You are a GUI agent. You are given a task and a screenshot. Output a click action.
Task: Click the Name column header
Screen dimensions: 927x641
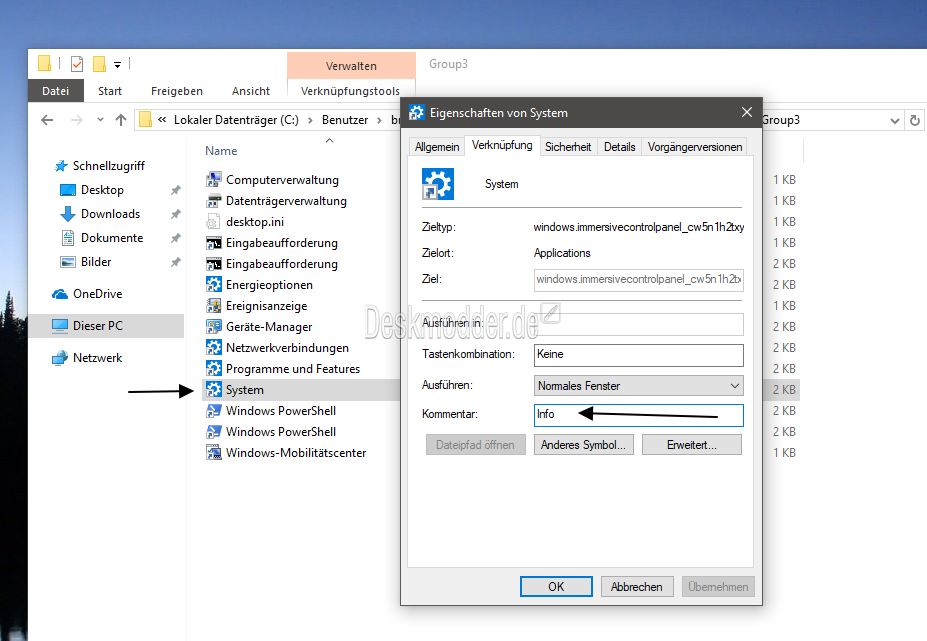pyautogui.click(x=221, y=151)
